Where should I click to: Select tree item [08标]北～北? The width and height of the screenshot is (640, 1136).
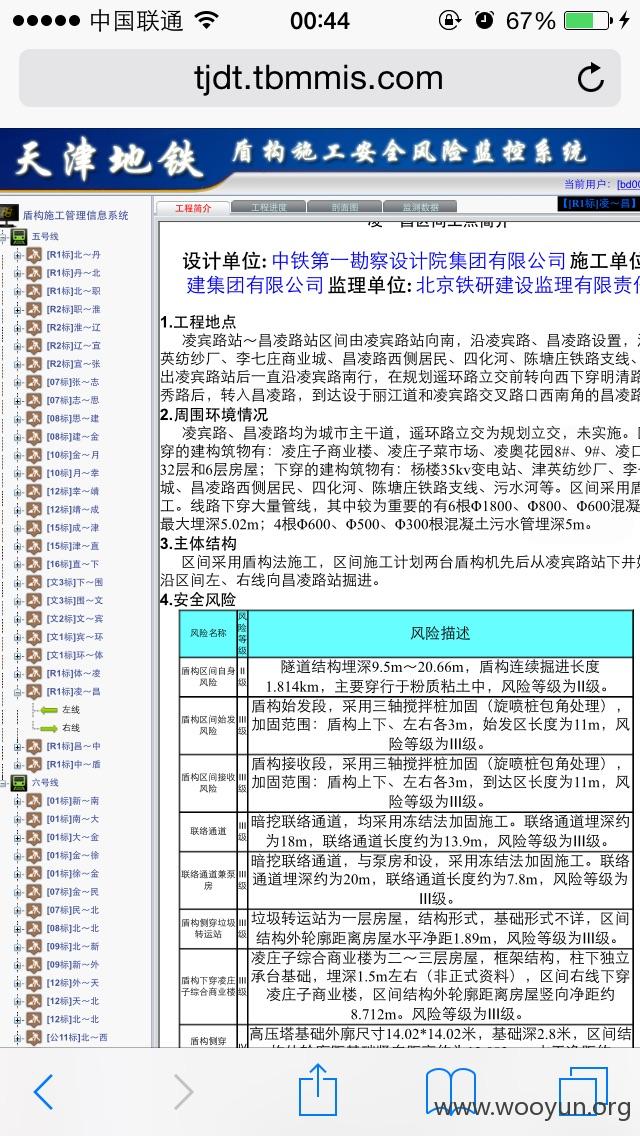point(73,928)
